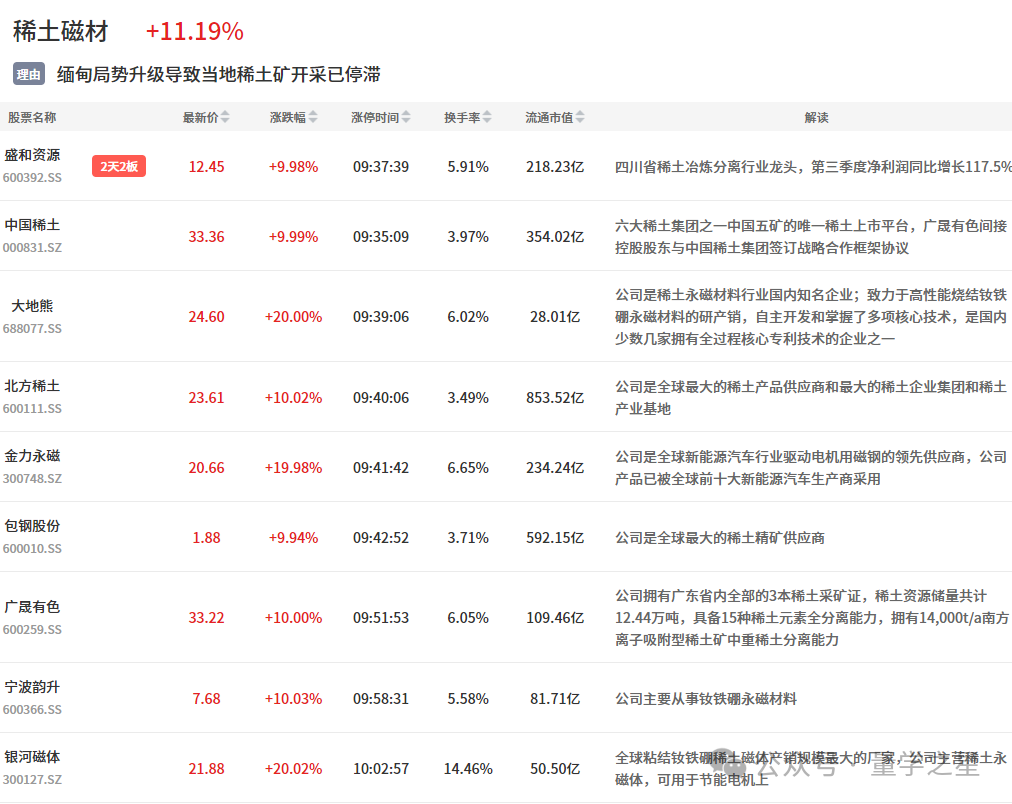This screenshot has width=1012, height=804.
Task: Click stock code 300748.SZ
Action: [x=32, y=479]
